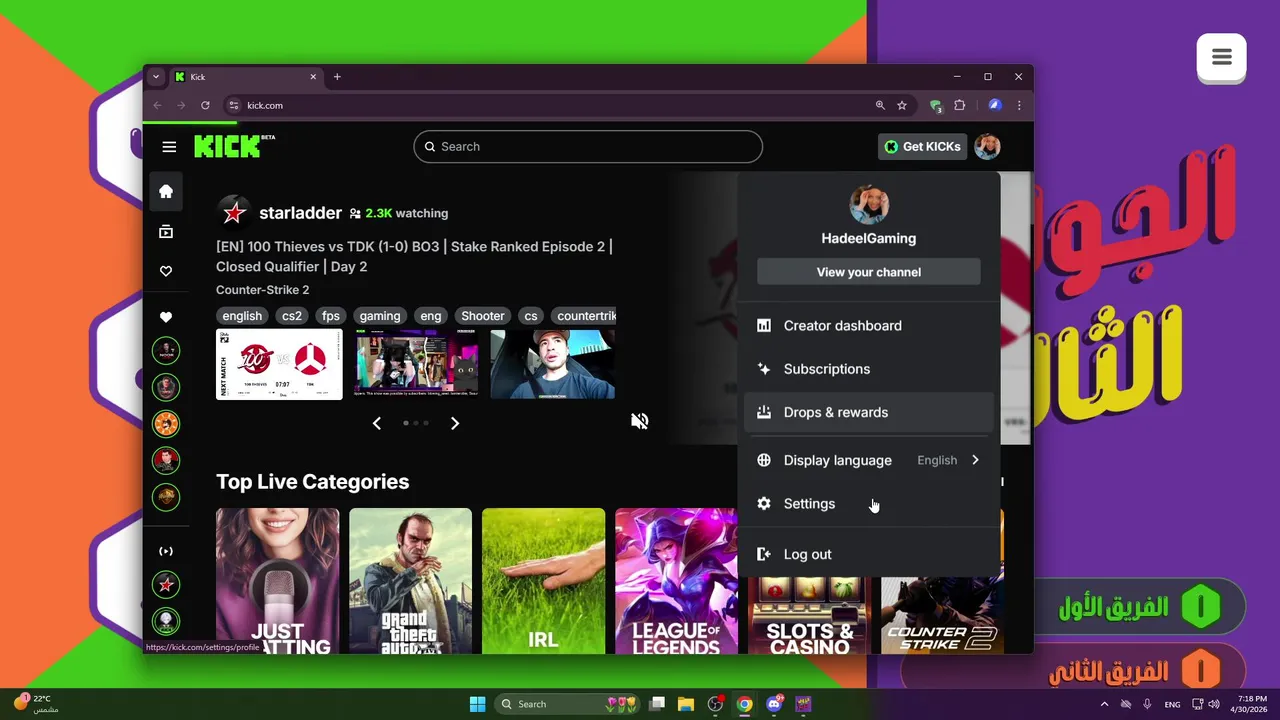The height and width of the screenshot is (720, 1280).
Task: Open the Chrome Extensions puzzle icon
Action: click(x=960, y=105)
